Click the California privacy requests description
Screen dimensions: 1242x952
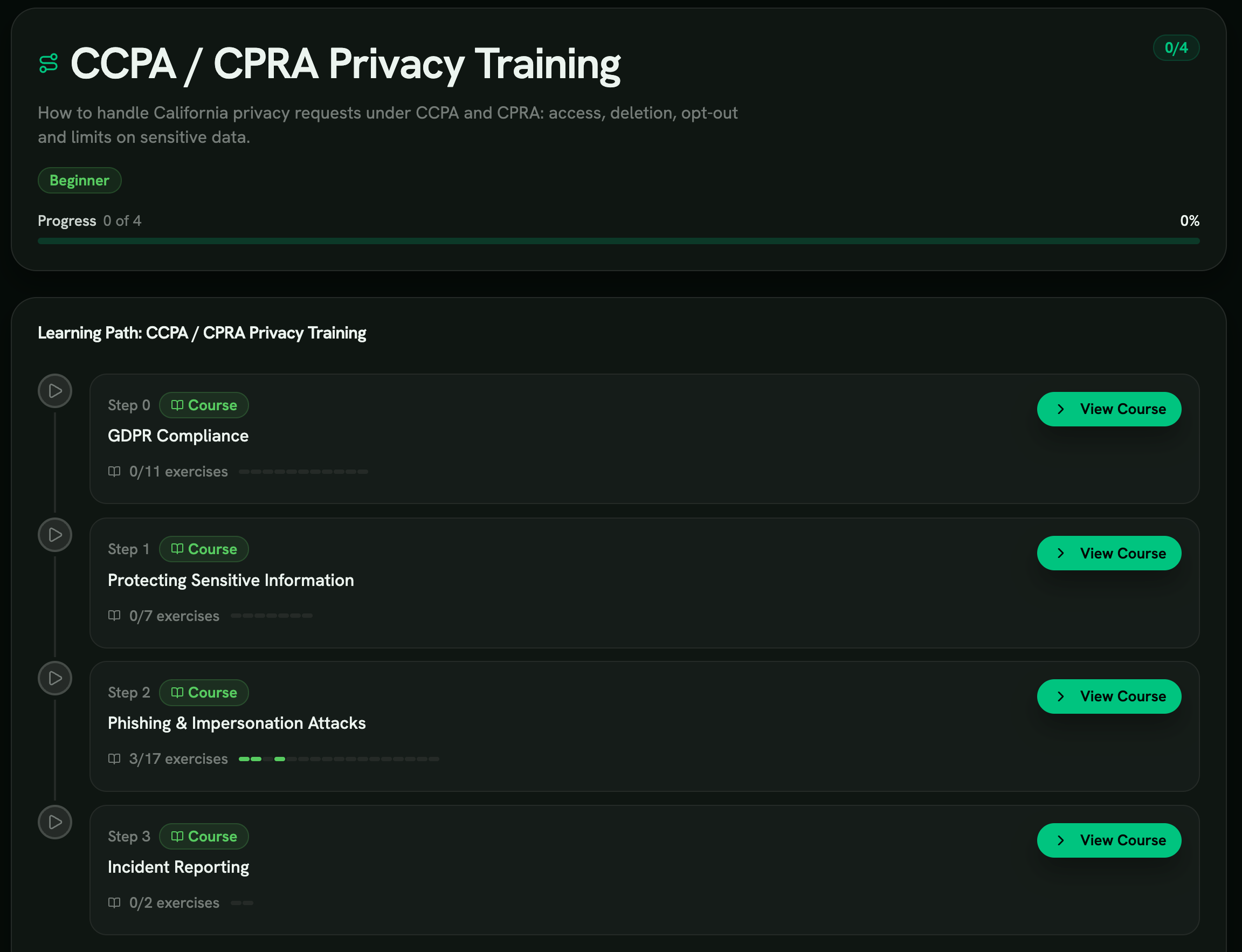(388, 125)
